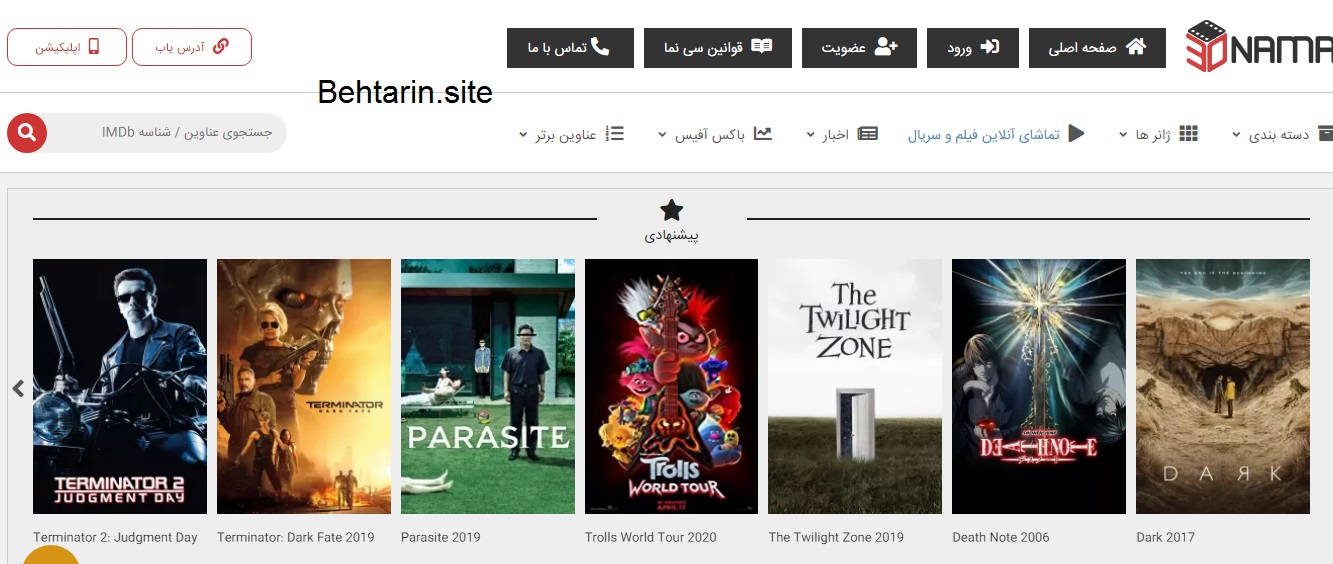1333x564 pixels.
Task: Click the archive box icon beside دسته بندی
Action: coord(1326,134)
